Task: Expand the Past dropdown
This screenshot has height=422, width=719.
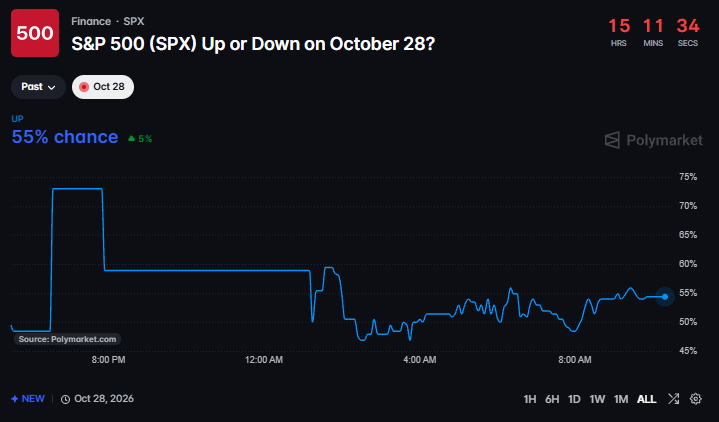Action: click(x=39, y=87)
